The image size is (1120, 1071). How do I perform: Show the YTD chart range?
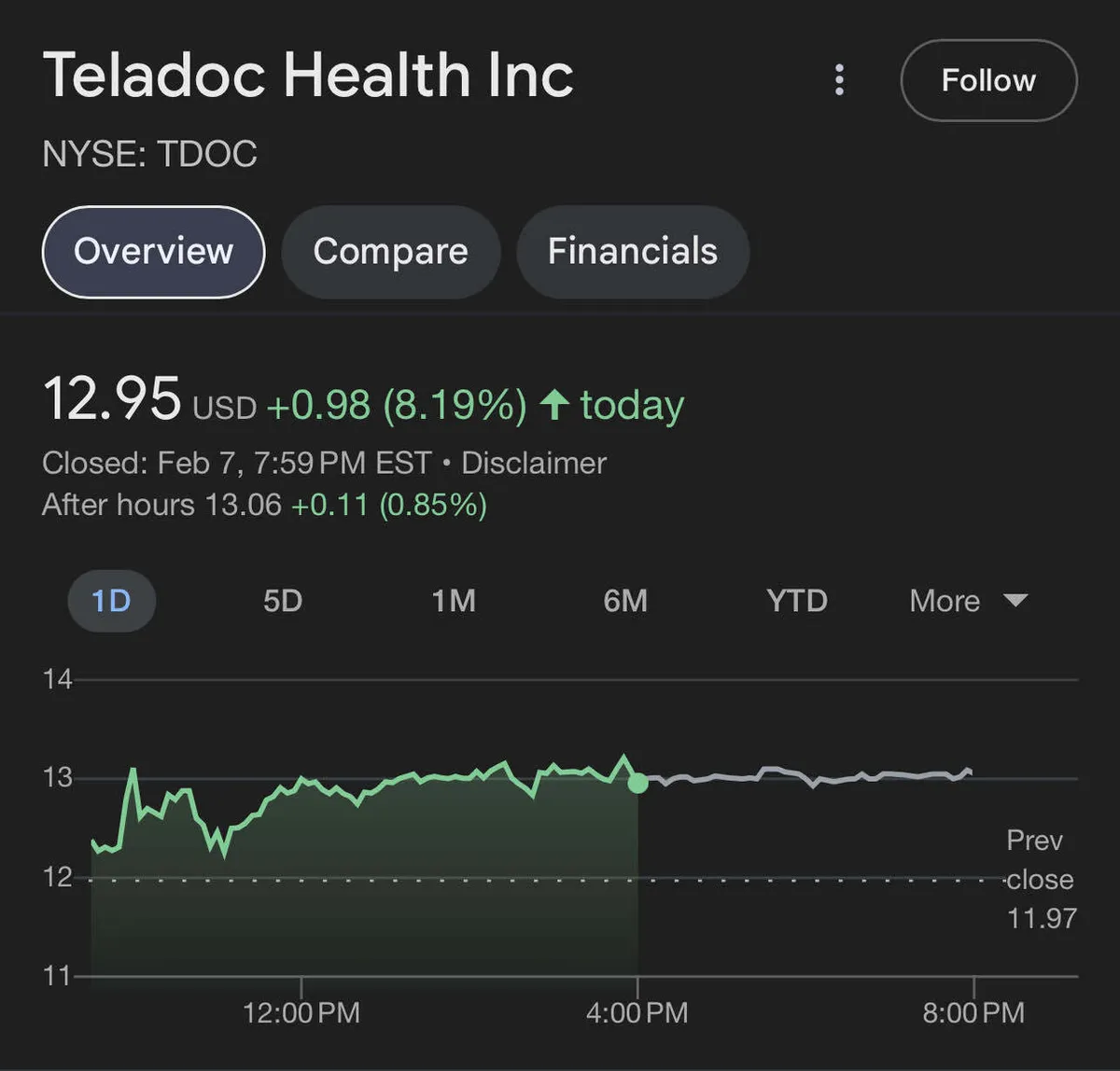pyautogui.click(x=797, y=601)
